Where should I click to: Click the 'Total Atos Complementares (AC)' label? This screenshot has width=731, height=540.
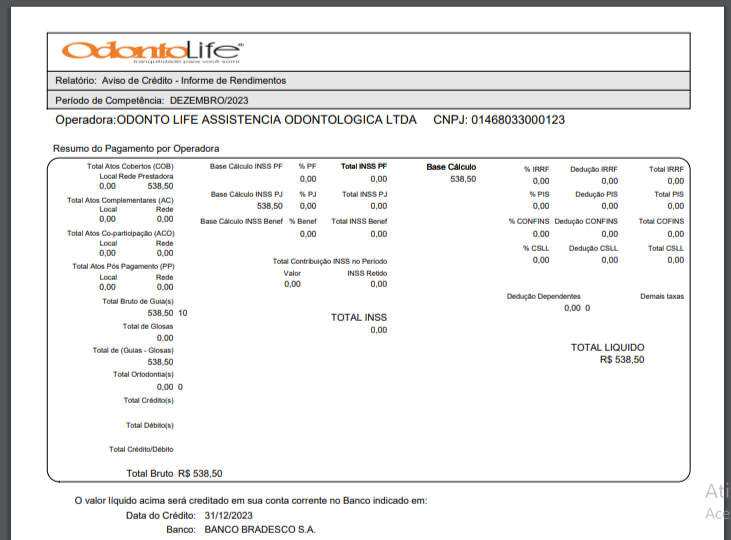(120, 201)
